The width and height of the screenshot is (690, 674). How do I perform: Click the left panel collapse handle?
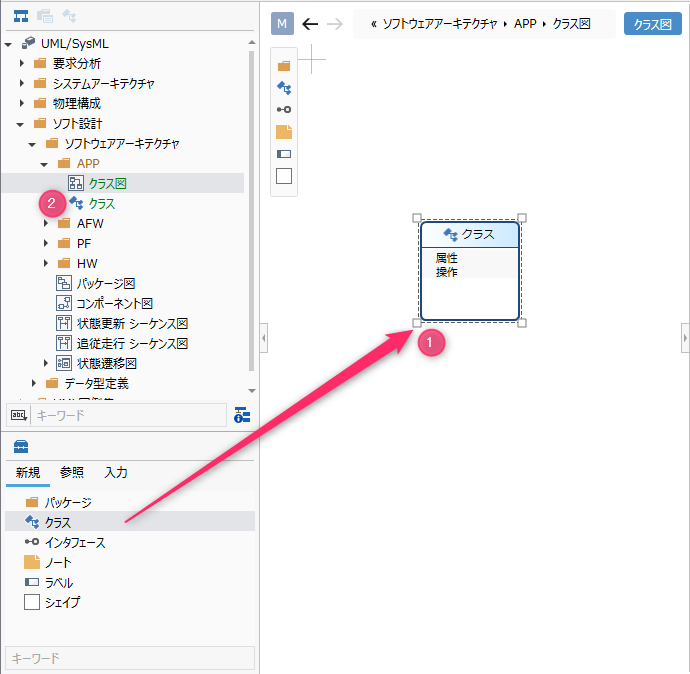(264, 338)
